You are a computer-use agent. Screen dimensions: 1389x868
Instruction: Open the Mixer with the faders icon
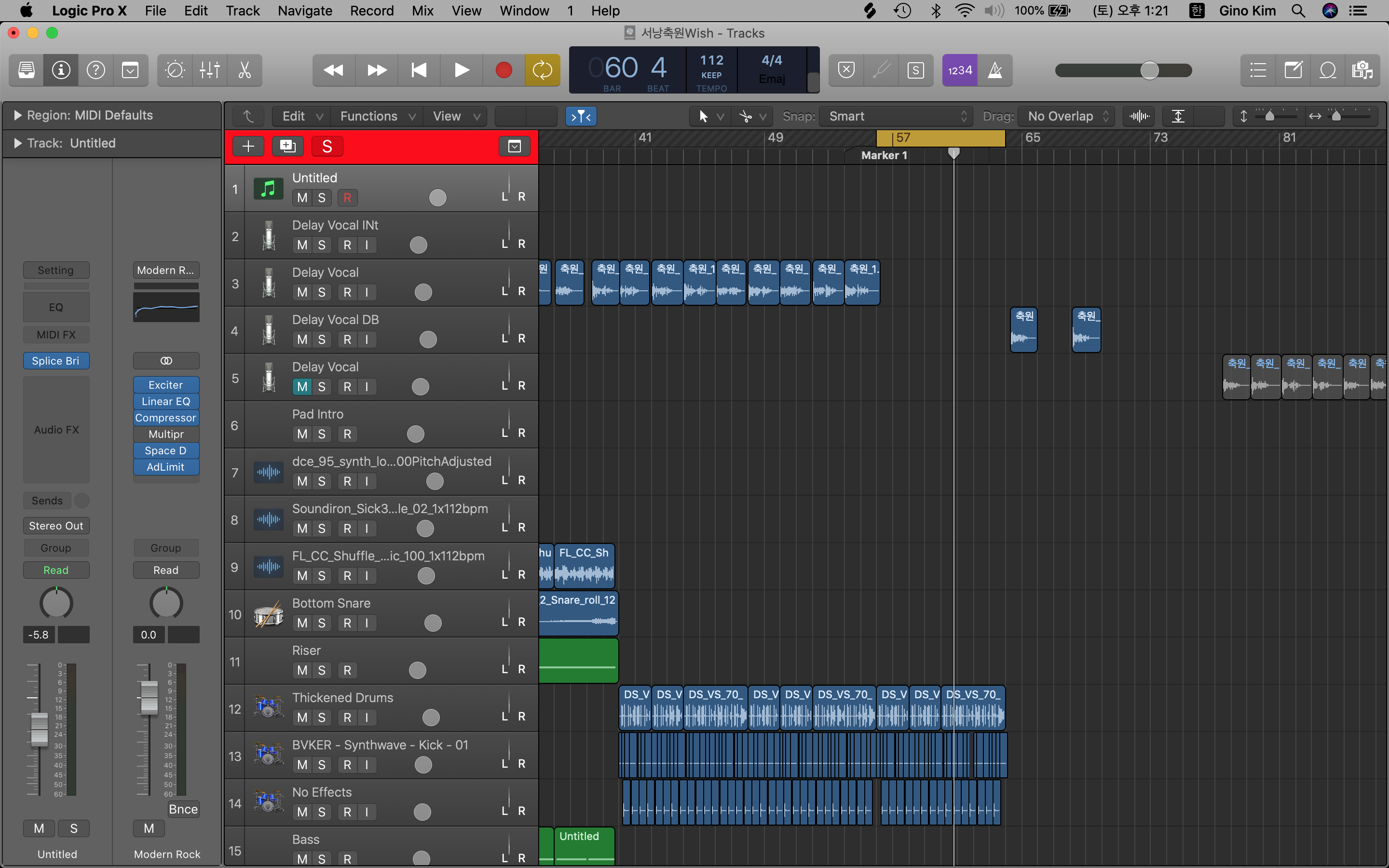[209, 70]
